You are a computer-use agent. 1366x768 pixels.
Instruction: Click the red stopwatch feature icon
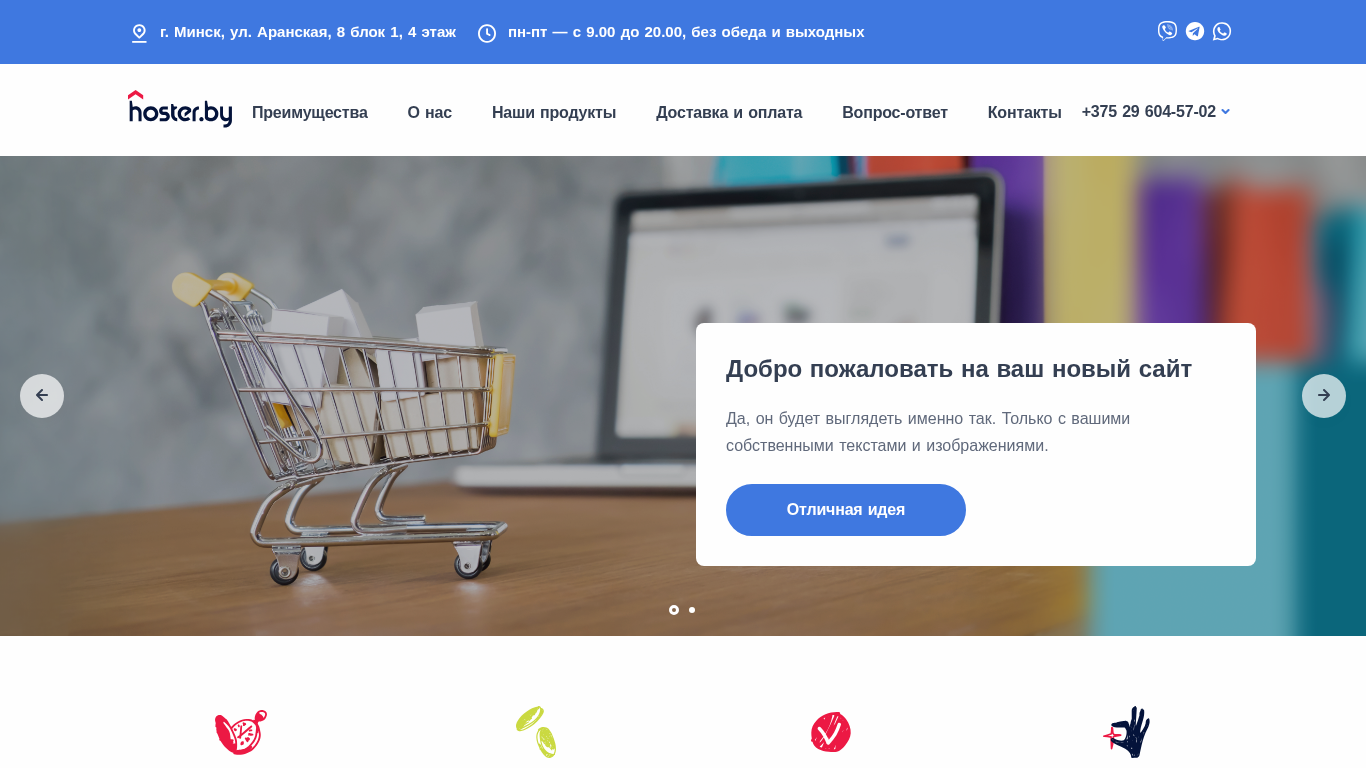[x=241, y=732]
